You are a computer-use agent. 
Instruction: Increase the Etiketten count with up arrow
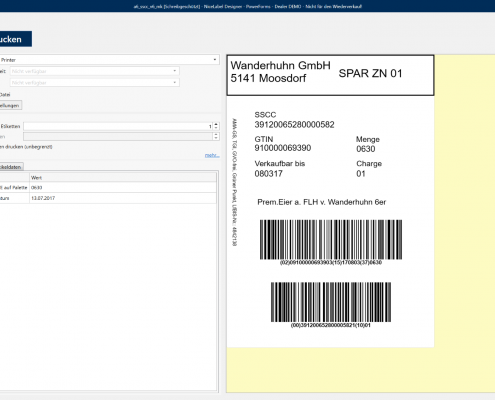[x=216, y=124]
